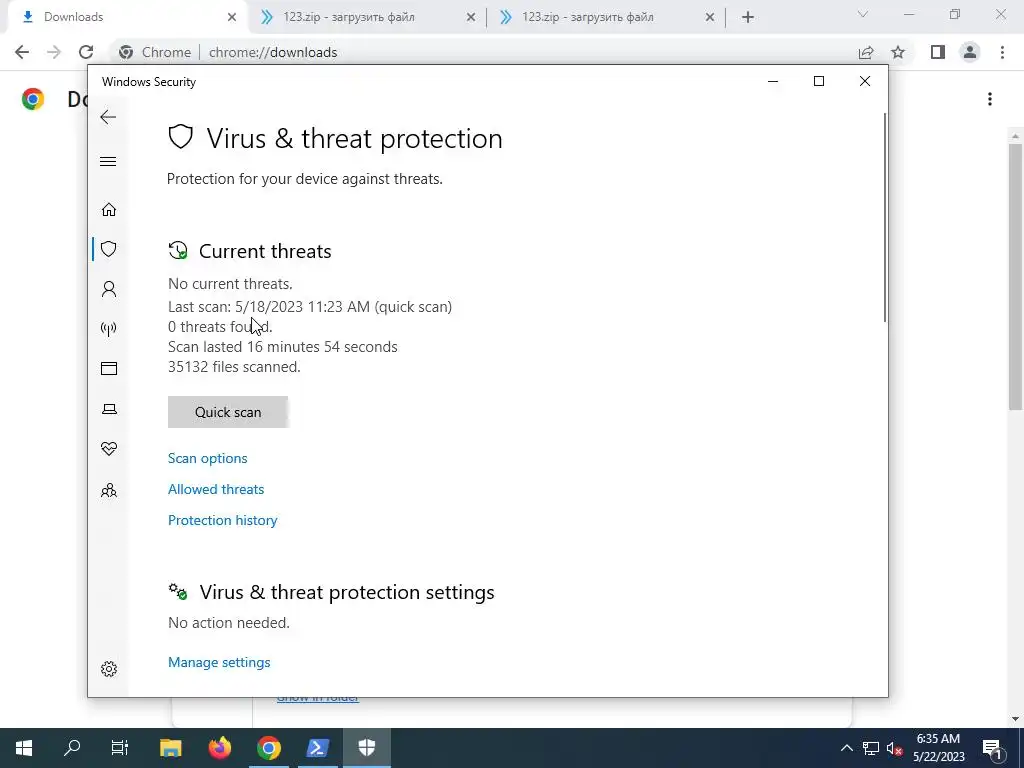The width and height of the screenshot is (1024, 768).
Task: Open Scan options link
Action: click(x=208, y=458)
